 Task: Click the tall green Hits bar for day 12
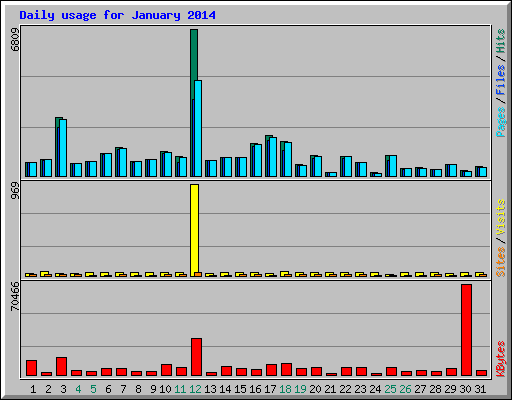click(194, 64)
